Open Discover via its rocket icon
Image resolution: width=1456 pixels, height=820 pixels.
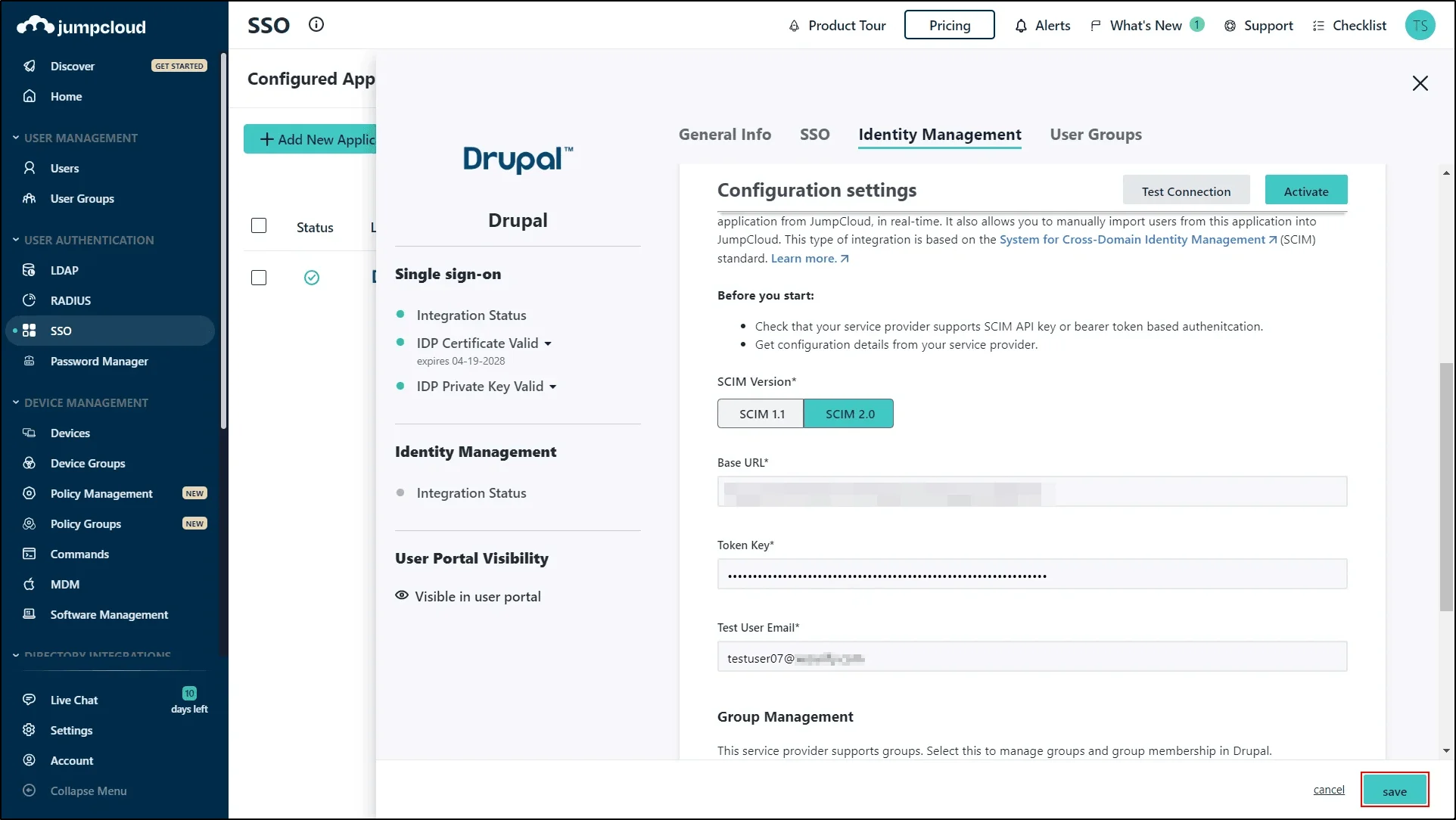coord(30,66)
